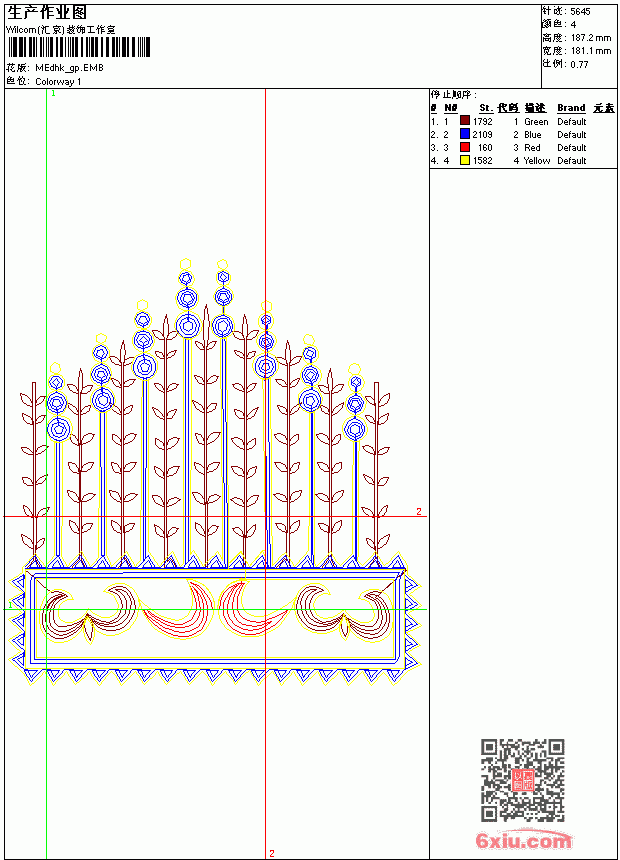Click the 'Wilcom(汇京)' studio name line
620x860 pixels.
pyautogui.click(x=61, y=30)
